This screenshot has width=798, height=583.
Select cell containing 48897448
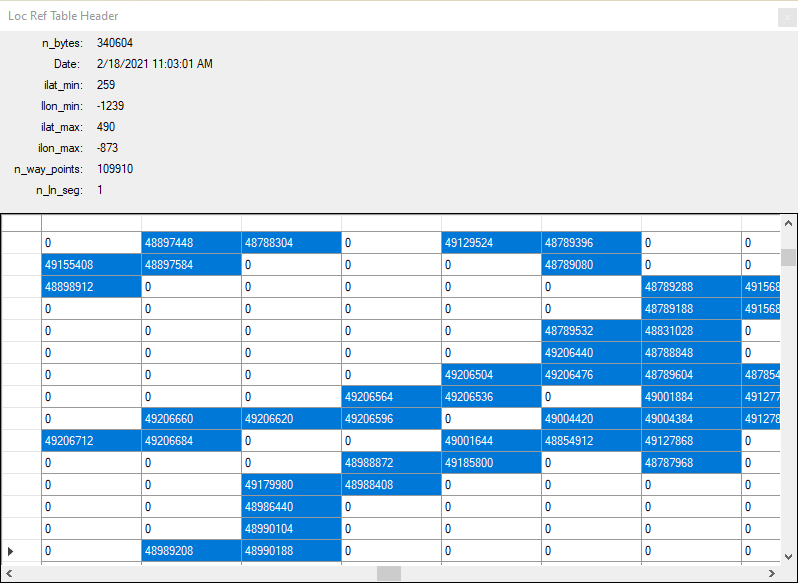190,242
